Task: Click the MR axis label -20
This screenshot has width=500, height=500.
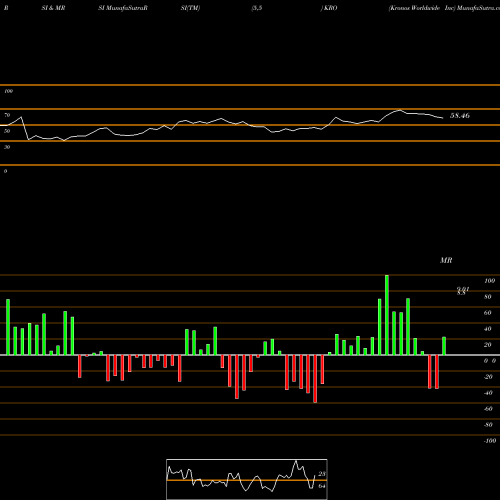Action: (x=488, y=377)
